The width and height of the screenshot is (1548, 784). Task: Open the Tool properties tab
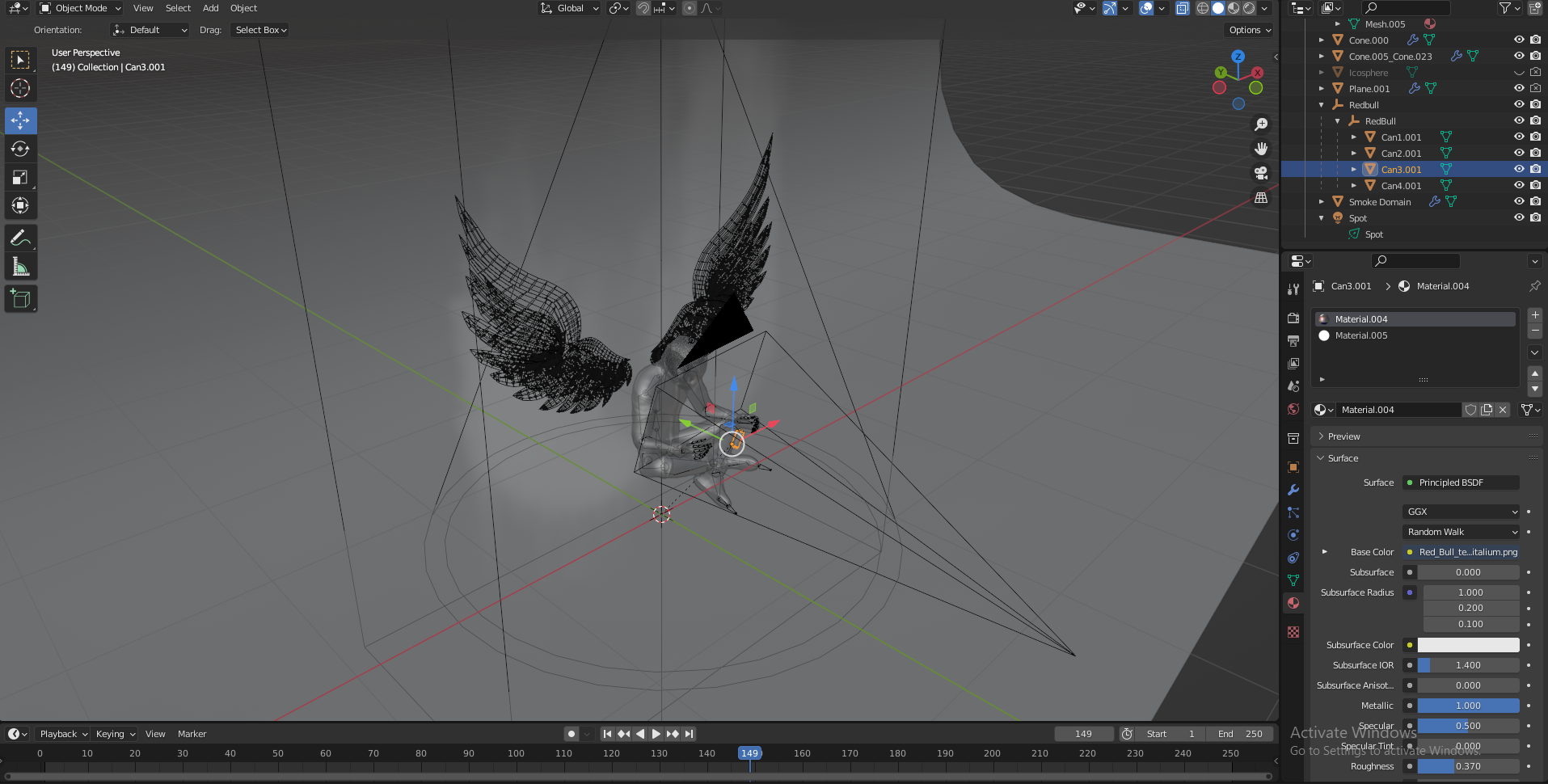tap(1293, 289)
